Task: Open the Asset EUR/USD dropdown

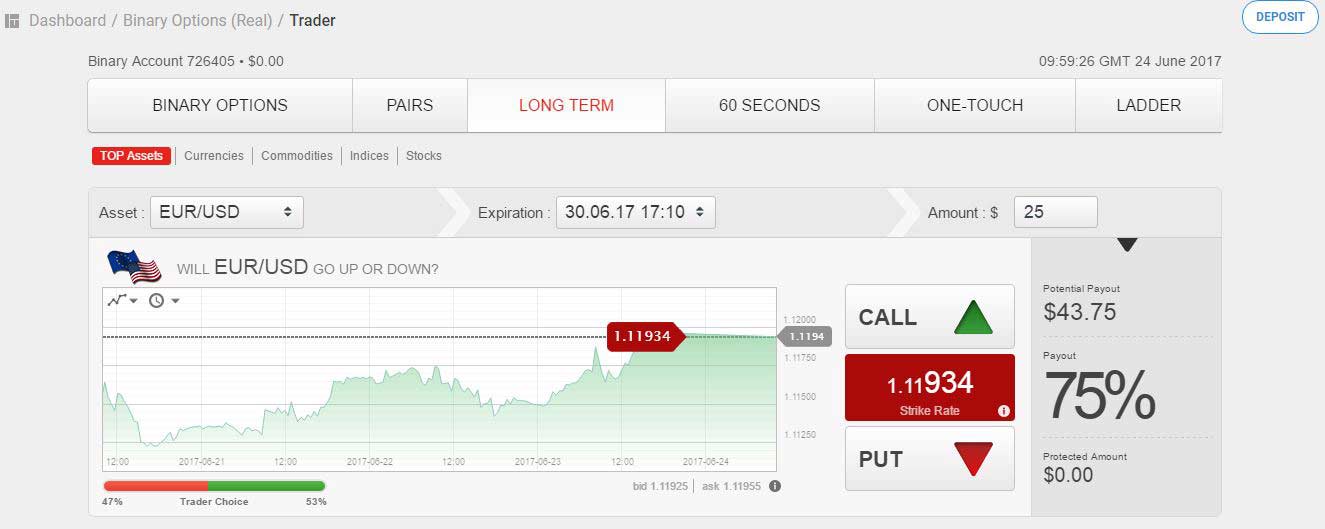Action: 227,212
